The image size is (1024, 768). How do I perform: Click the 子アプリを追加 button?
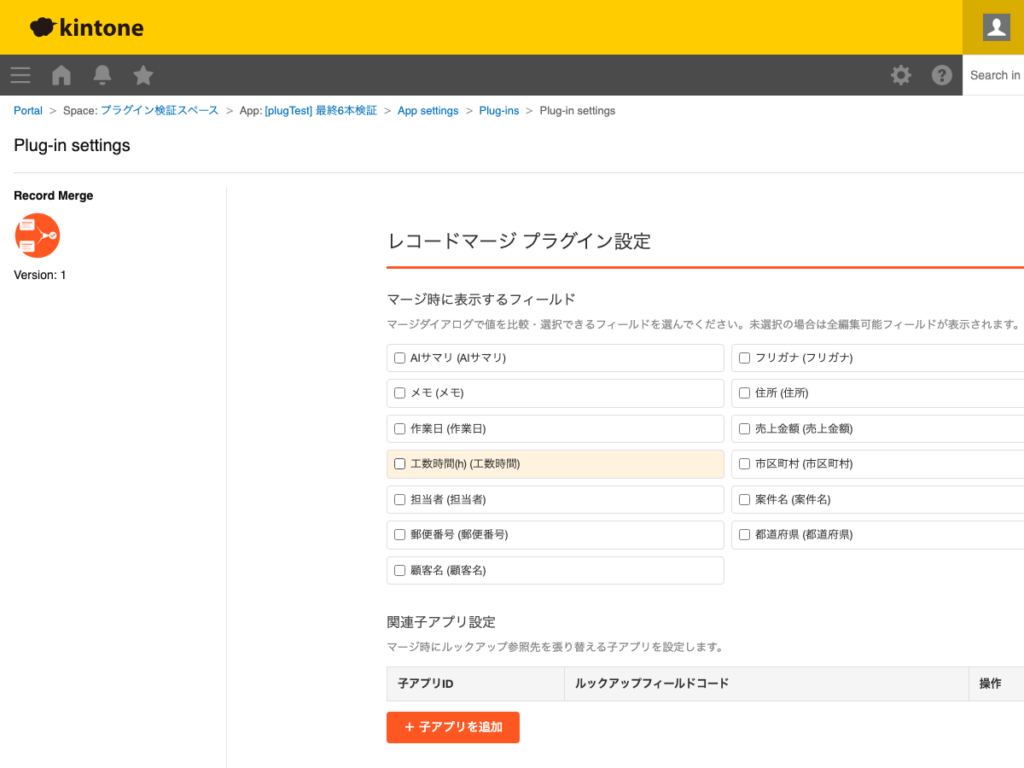[x=452, y=727]
